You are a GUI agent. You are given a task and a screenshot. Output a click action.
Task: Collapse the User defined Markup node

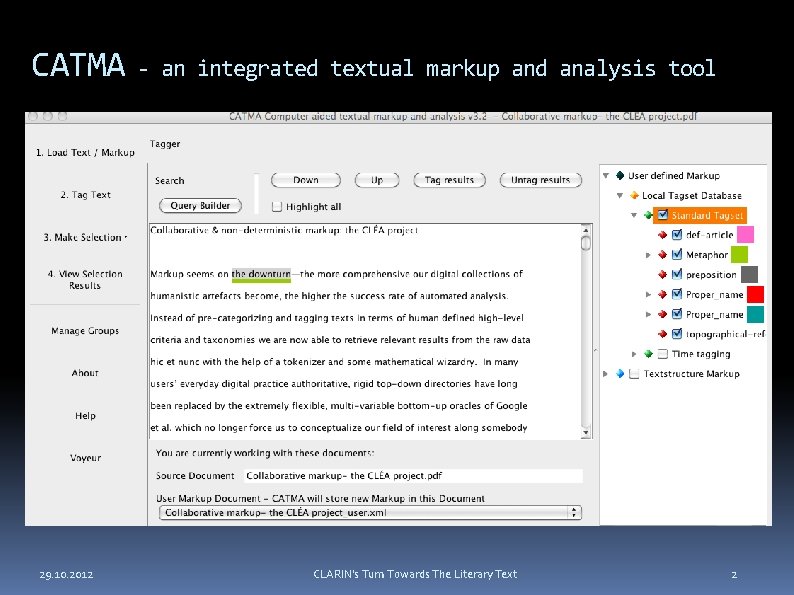click(606, 176)
